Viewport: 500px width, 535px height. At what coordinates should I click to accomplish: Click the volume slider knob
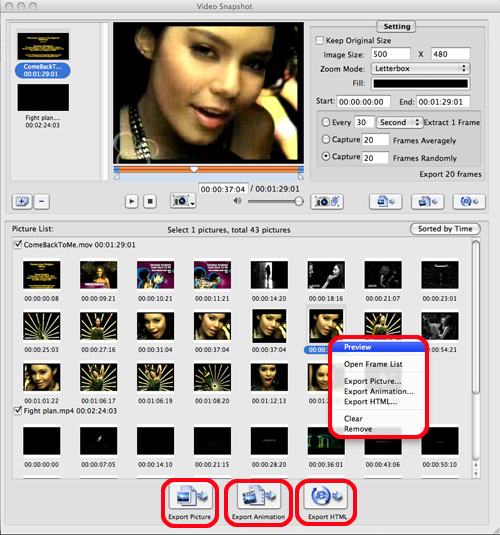point(299,201)
